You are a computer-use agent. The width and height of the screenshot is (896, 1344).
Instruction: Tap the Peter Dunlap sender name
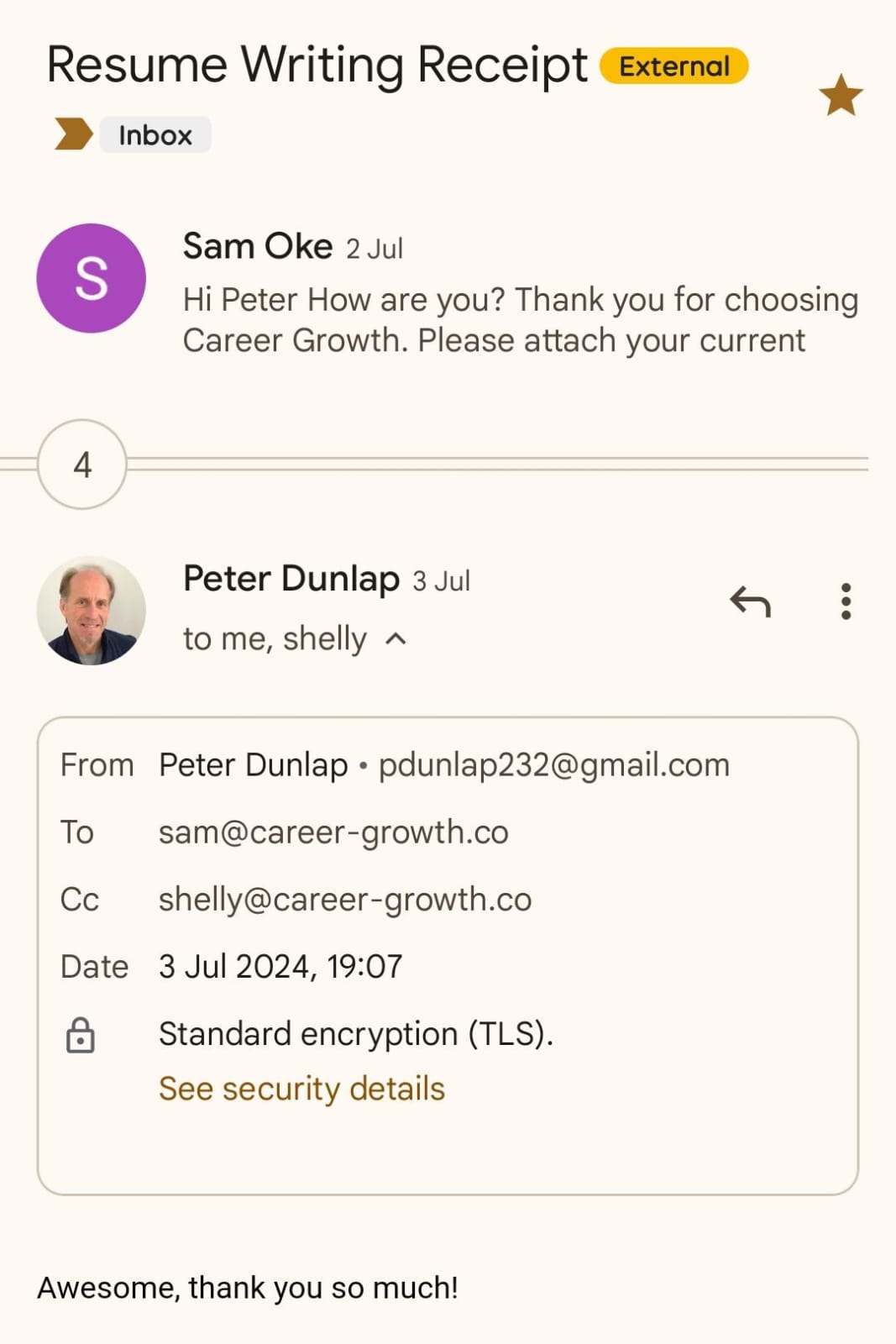(291, 579)
